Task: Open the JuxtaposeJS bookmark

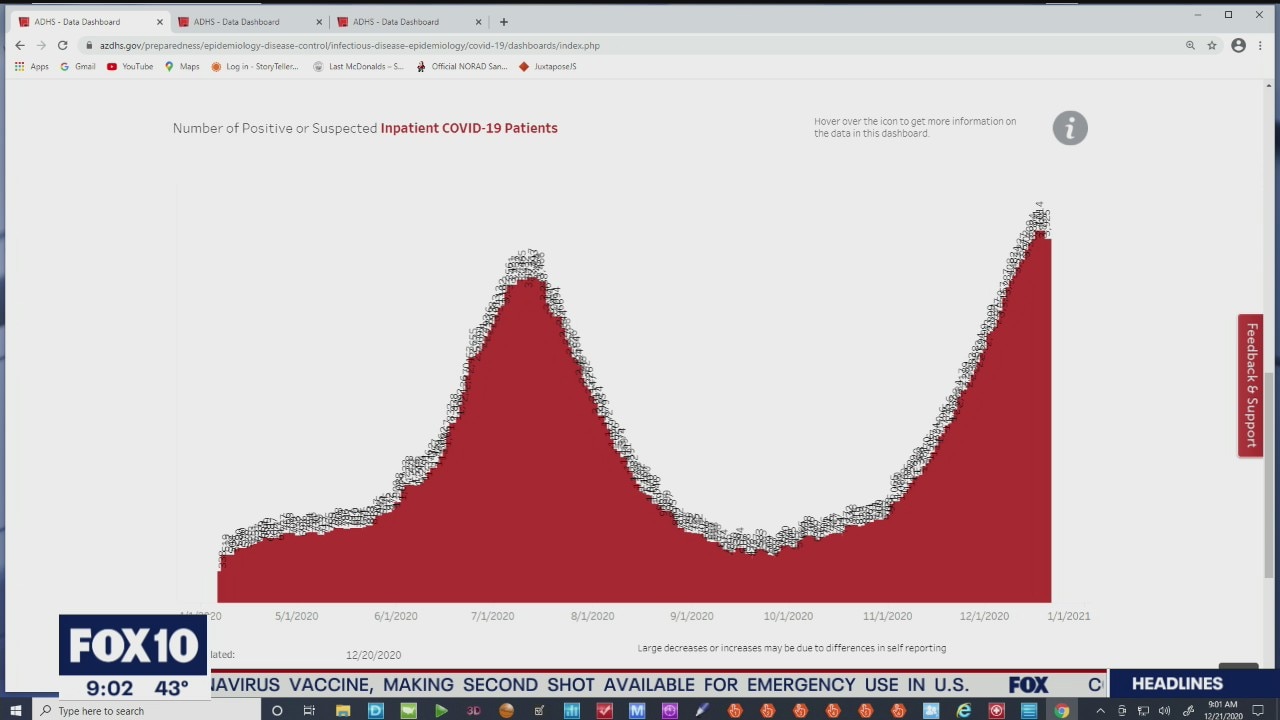Action: [547, 67]
